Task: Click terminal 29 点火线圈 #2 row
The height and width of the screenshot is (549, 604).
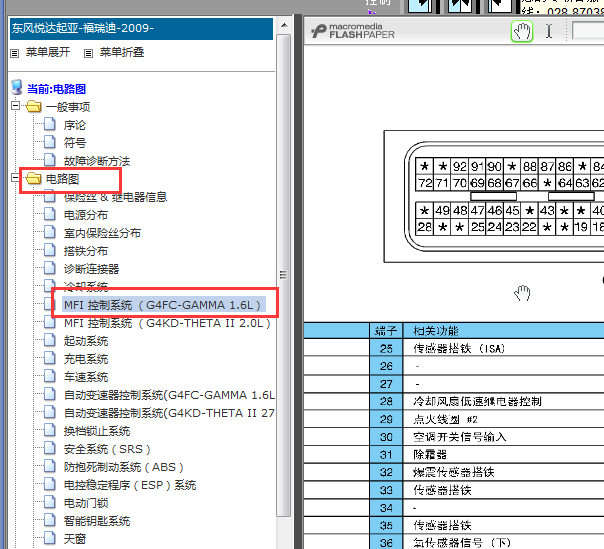Action: coord(454,419)
